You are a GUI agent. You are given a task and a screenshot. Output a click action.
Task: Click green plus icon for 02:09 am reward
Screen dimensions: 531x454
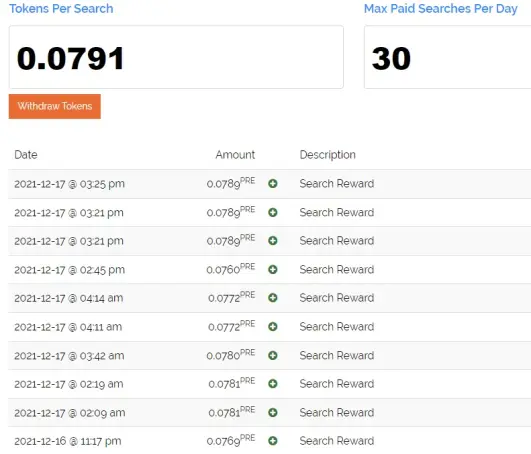point(273,413)
